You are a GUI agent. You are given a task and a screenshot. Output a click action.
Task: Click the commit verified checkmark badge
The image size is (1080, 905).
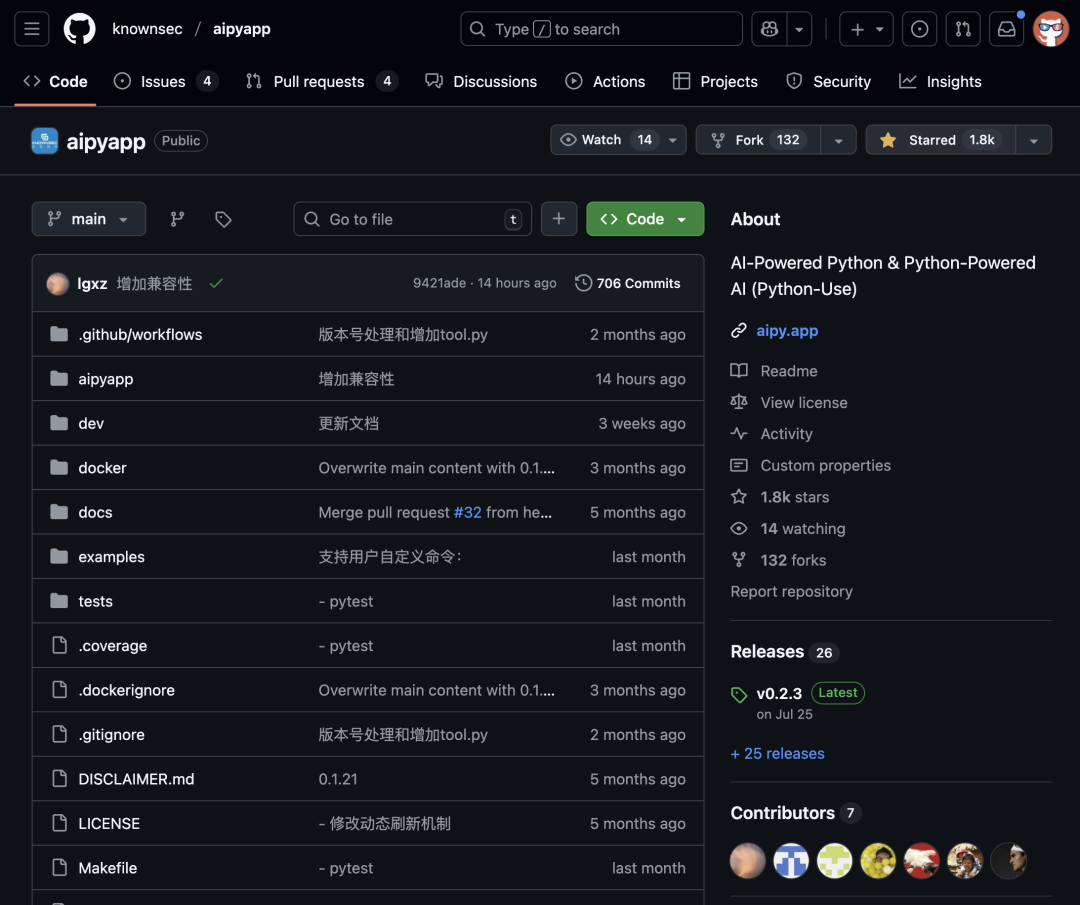pos(216,283)
